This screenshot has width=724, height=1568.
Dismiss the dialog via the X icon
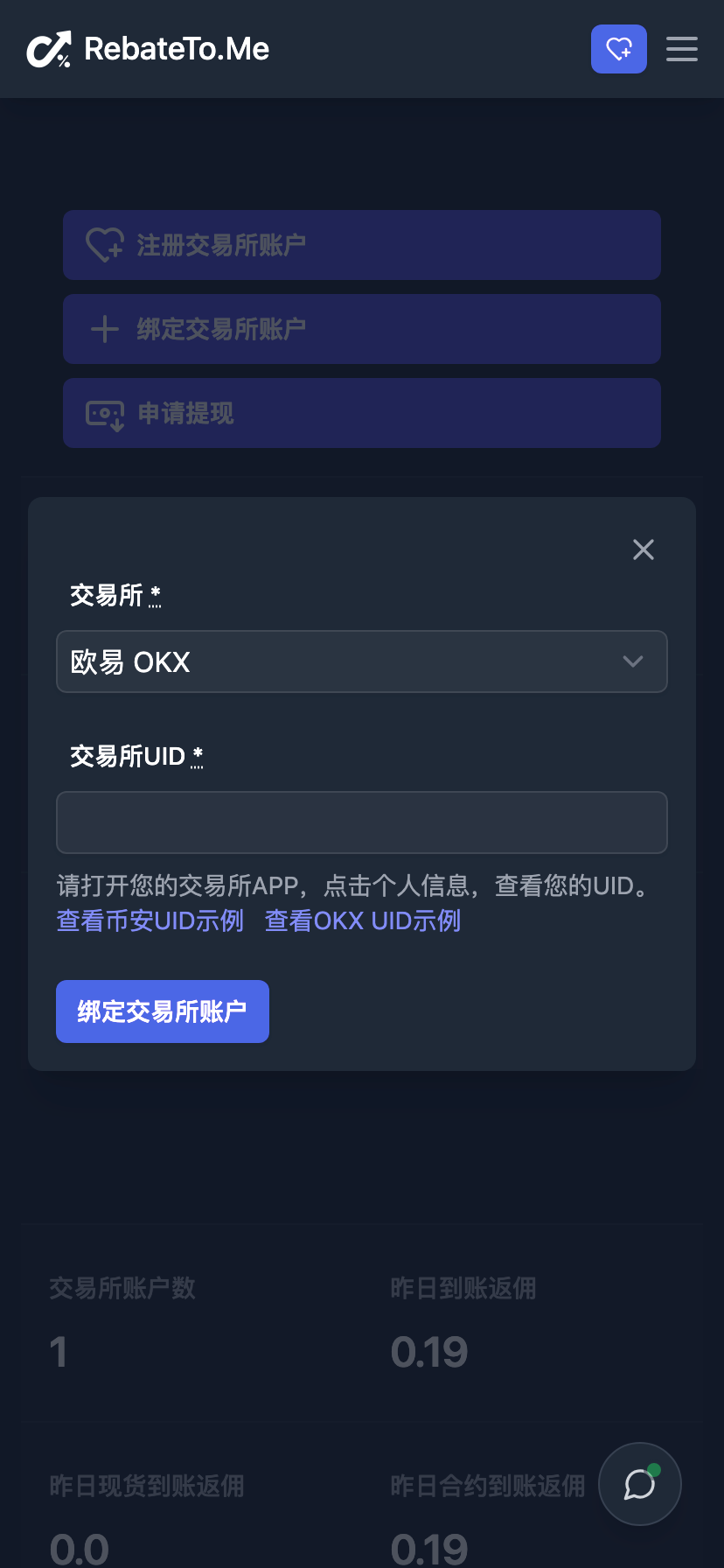coord(644,549)
